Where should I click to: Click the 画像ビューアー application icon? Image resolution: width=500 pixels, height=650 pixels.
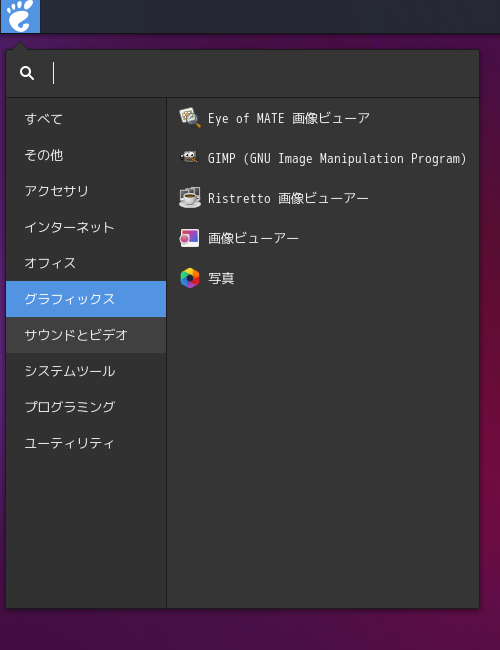[190, 238]
